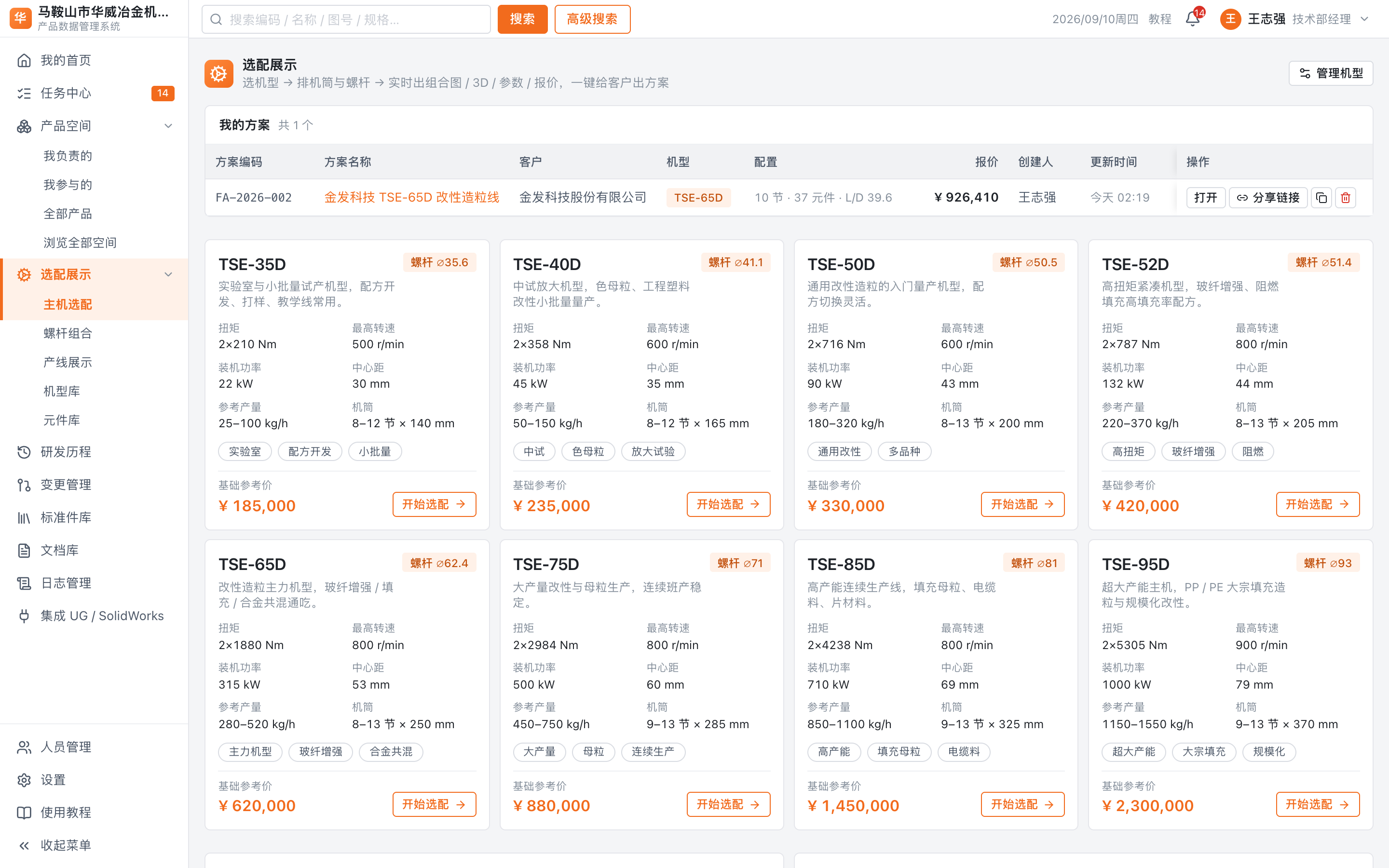Image resolution: width=1389 pixels, height=868 pixels.
Task: Click 管理机型 button
Action: pyautogui.click(x=1331, y=73)
